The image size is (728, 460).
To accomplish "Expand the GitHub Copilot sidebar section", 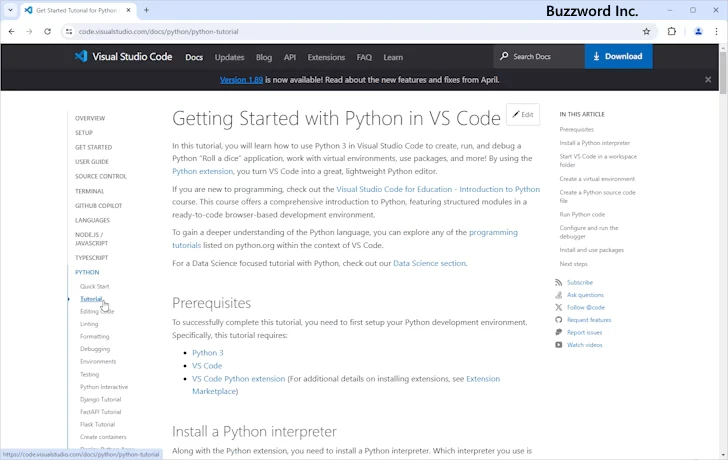I will (x=98, y=205).
